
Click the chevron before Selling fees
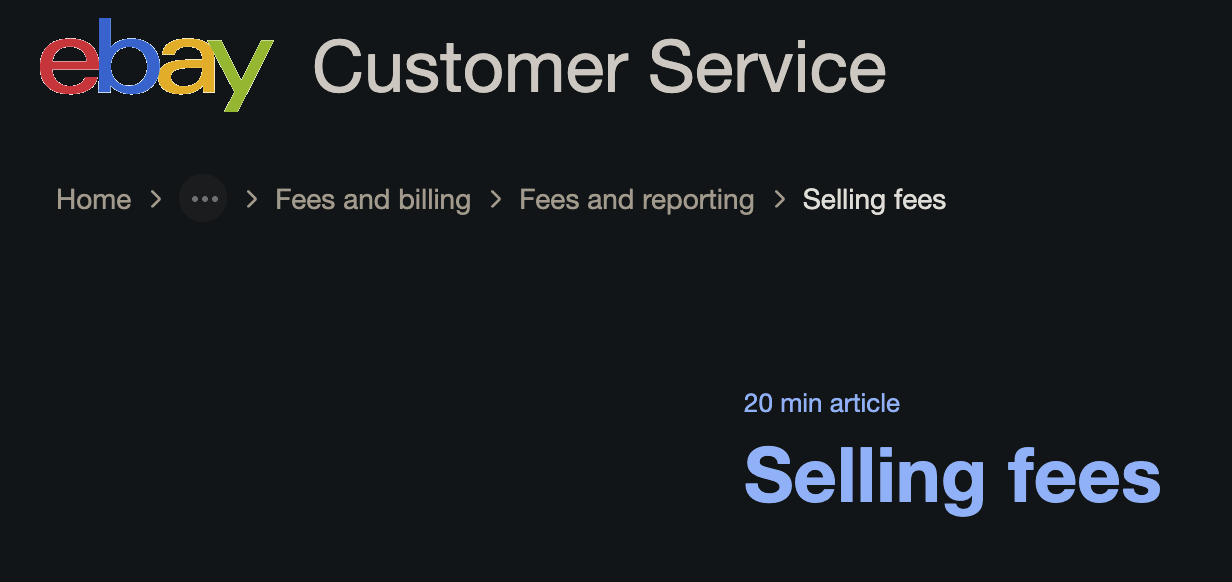779,200
